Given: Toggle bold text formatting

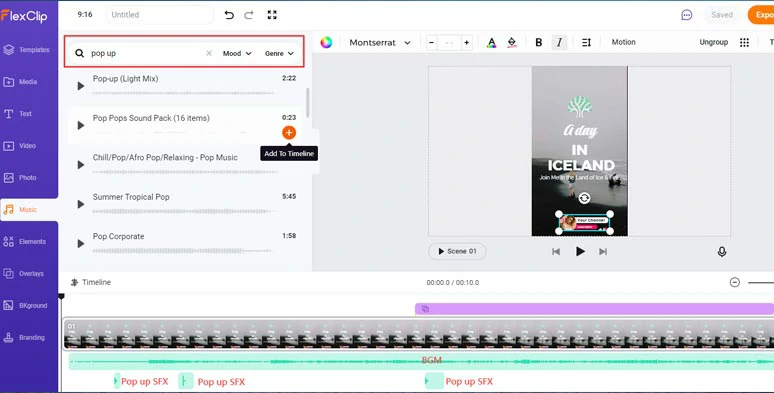Looking at the screenshot, I should click(539, 42).
